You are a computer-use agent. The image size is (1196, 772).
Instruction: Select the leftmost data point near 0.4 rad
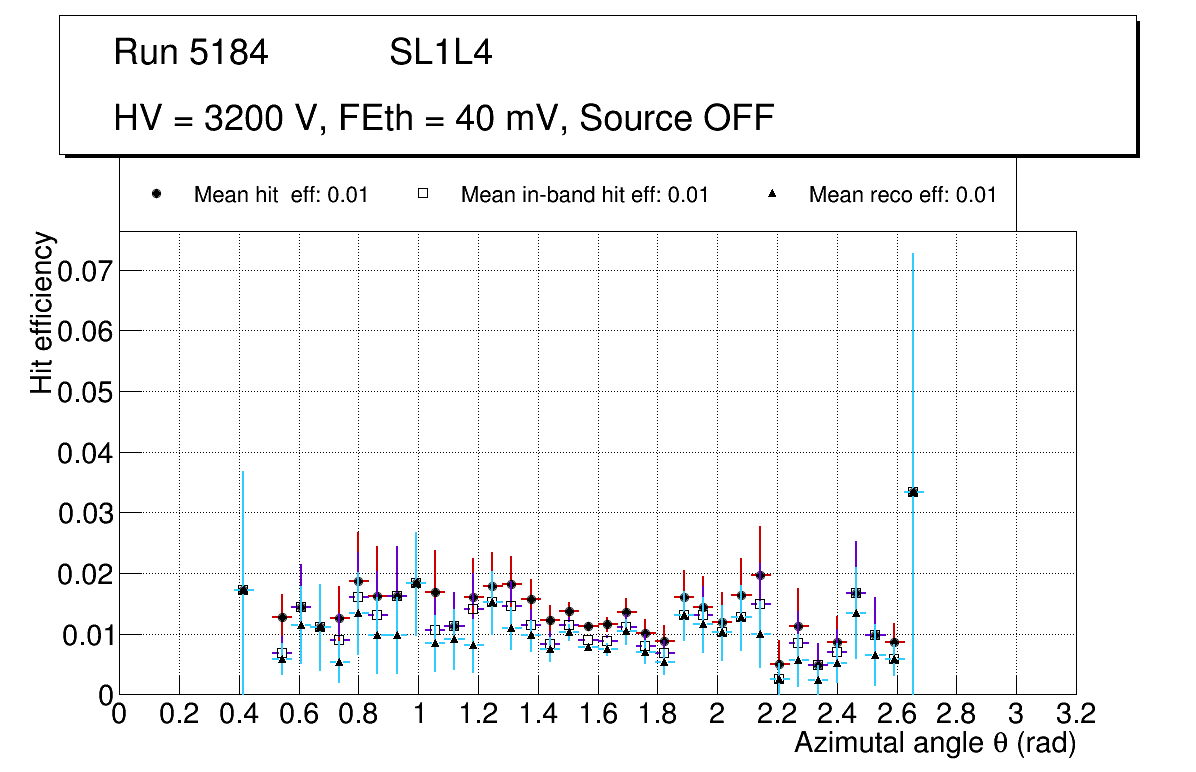click(x=242, y=590)
